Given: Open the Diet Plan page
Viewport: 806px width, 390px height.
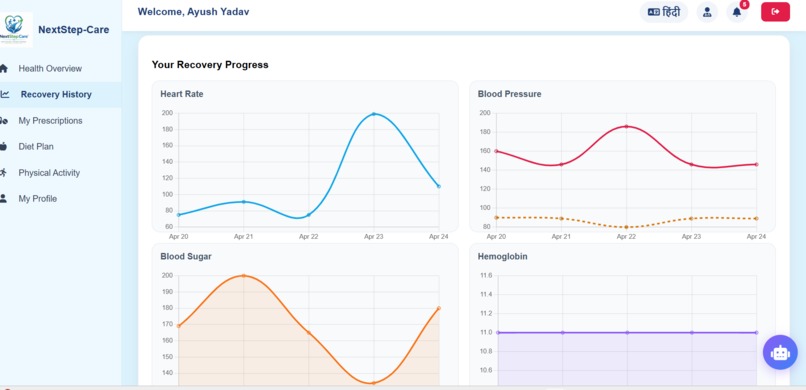Looking at the screenshot, I should pos(36,146).
